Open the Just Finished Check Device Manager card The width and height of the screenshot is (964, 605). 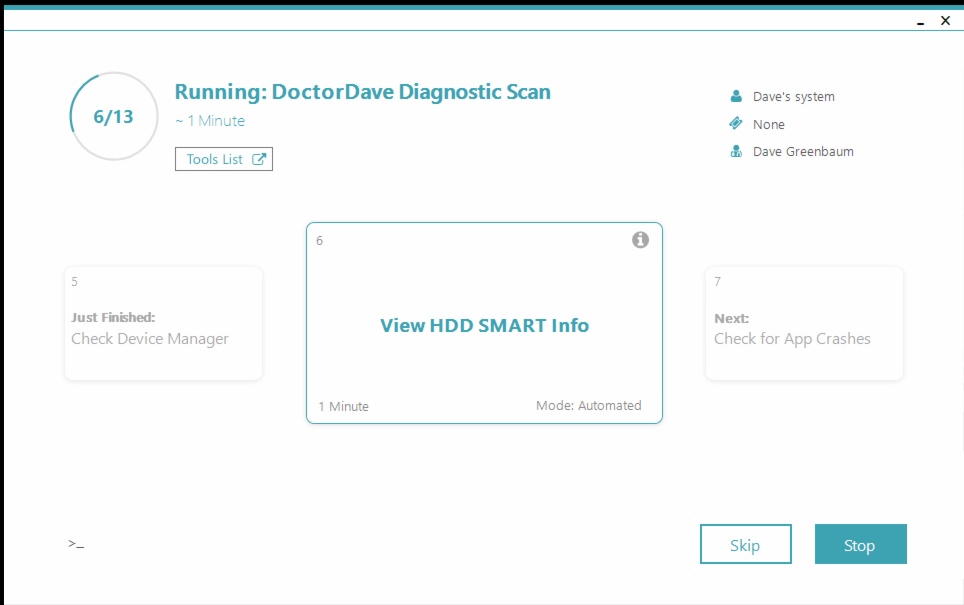click(x=163, y=322)
